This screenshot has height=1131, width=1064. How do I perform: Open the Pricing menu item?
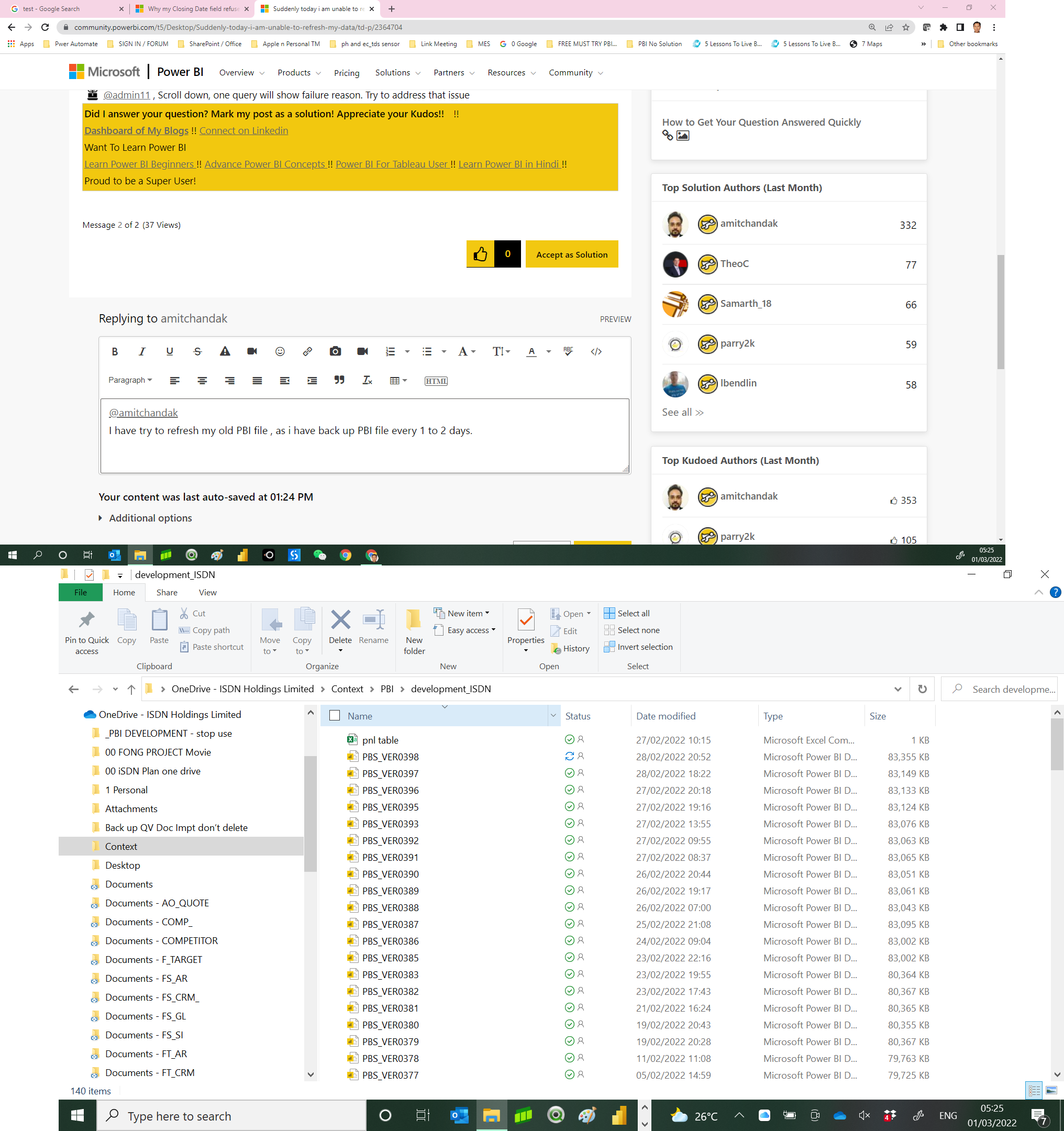coord(347,73)
